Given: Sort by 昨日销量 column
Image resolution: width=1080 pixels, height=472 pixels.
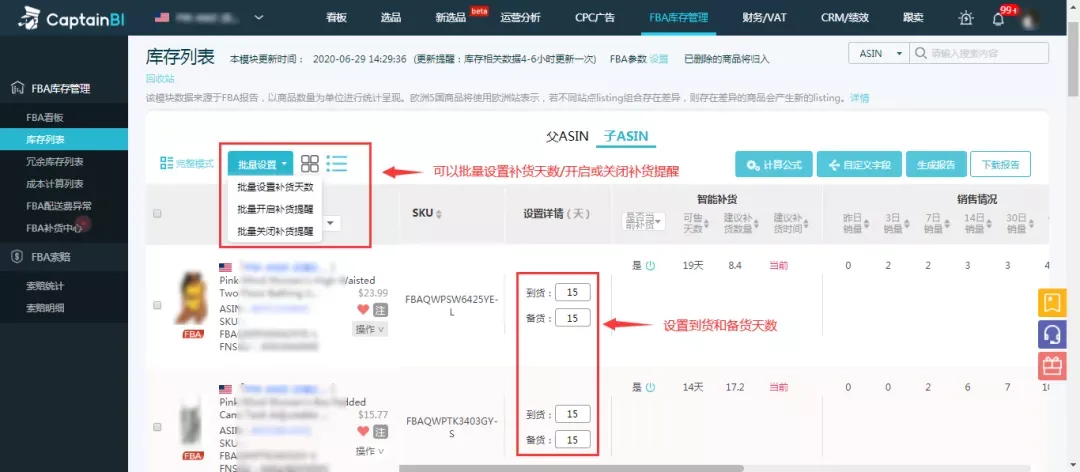Looking at the screenshot, I should [x=866, y=223].
